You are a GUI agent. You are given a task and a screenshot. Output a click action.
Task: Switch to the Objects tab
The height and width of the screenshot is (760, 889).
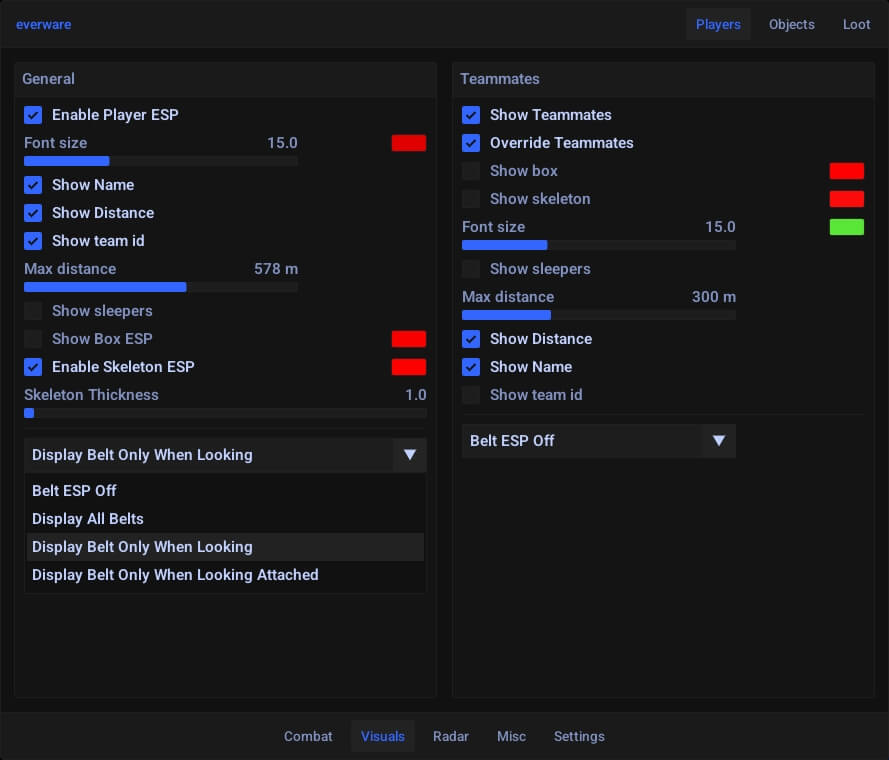click(x=791, y=24)
